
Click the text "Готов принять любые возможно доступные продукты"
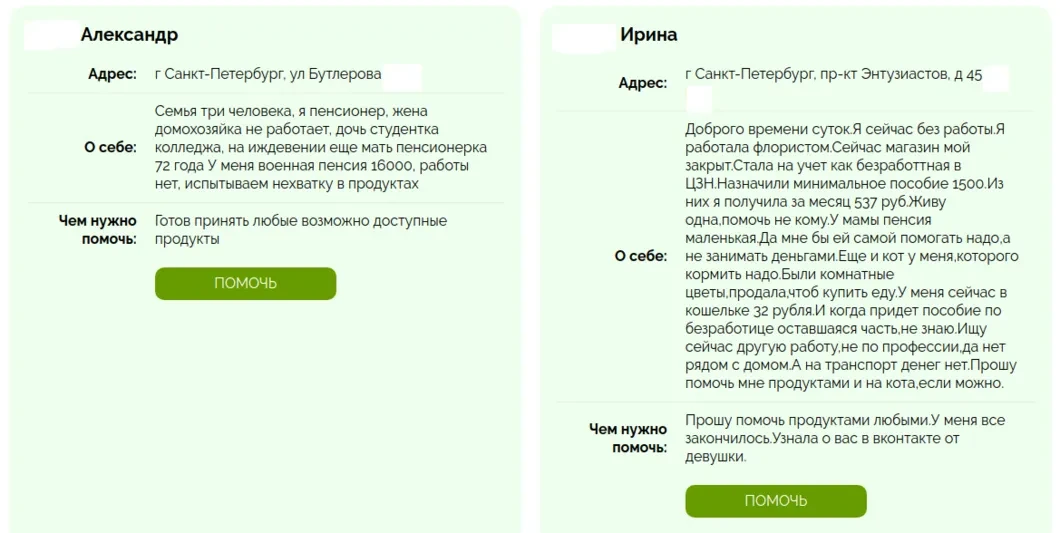coord(301,230)
